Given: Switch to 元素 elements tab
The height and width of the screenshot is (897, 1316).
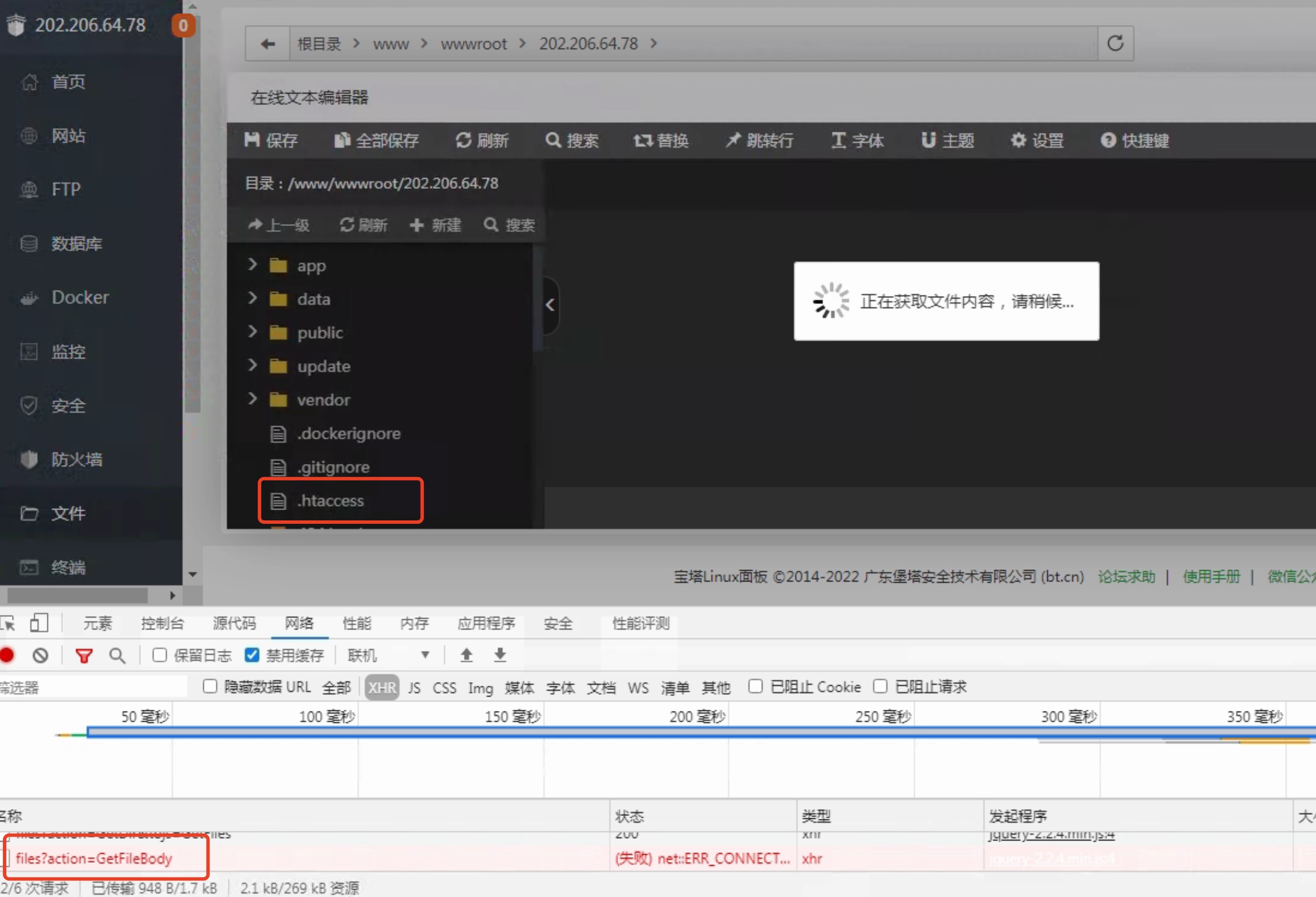Looking at the screenshot, I should (98, 624).
